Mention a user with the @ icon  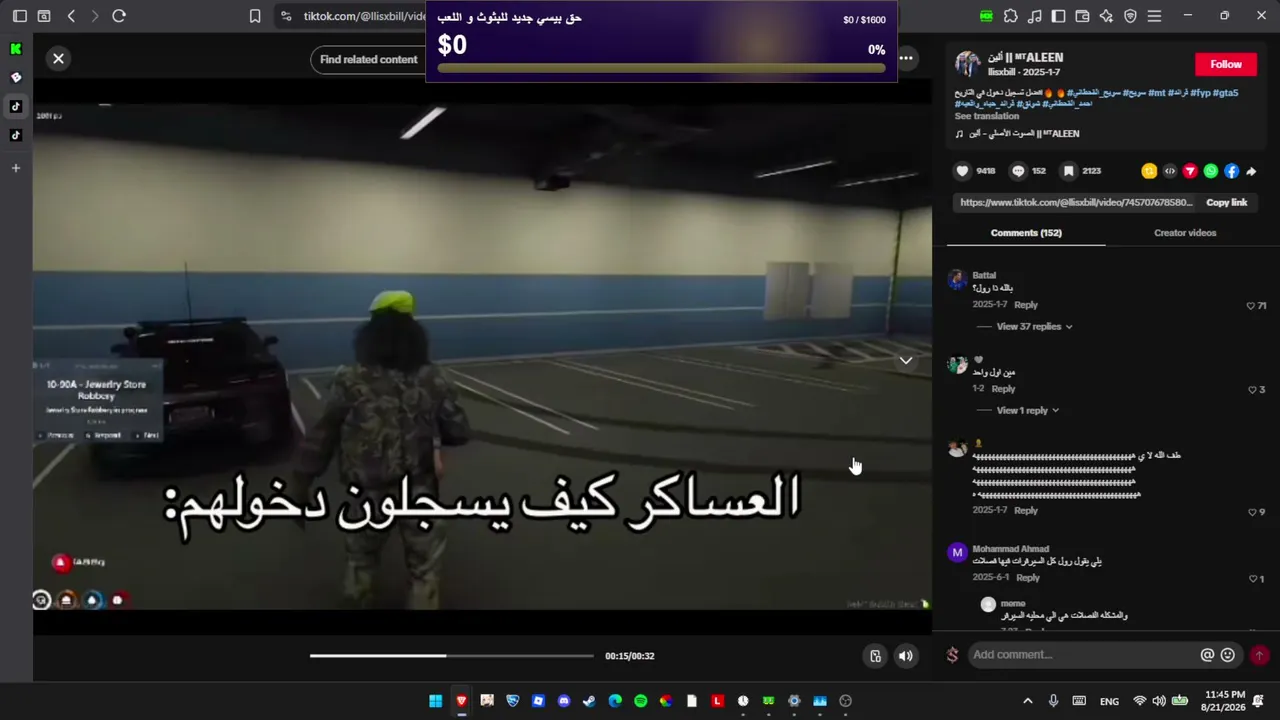coord(1207,655)
